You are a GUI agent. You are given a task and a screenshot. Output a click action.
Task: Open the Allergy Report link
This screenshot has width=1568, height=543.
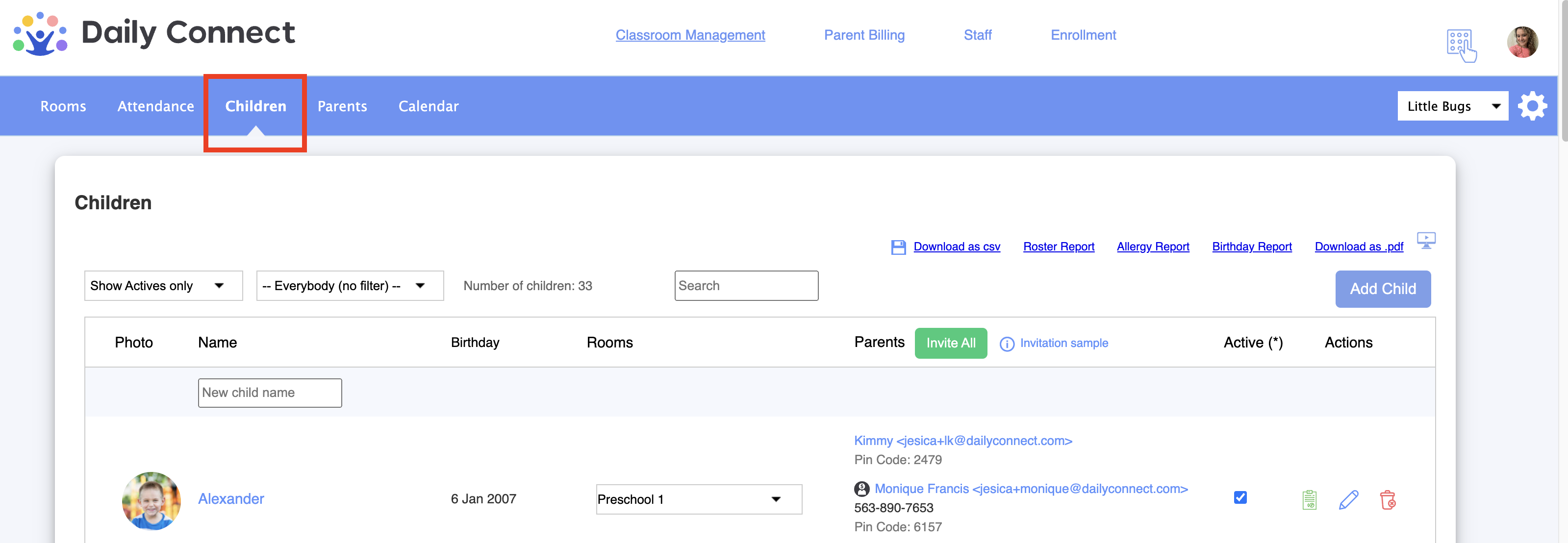tap(1152, 247)
